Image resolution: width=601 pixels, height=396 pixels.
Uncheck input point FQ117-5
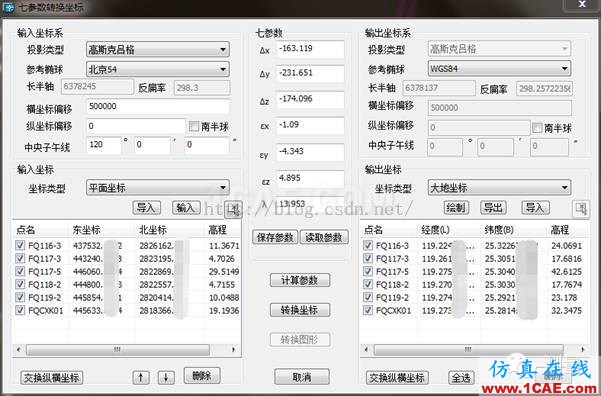pos(20,271)
